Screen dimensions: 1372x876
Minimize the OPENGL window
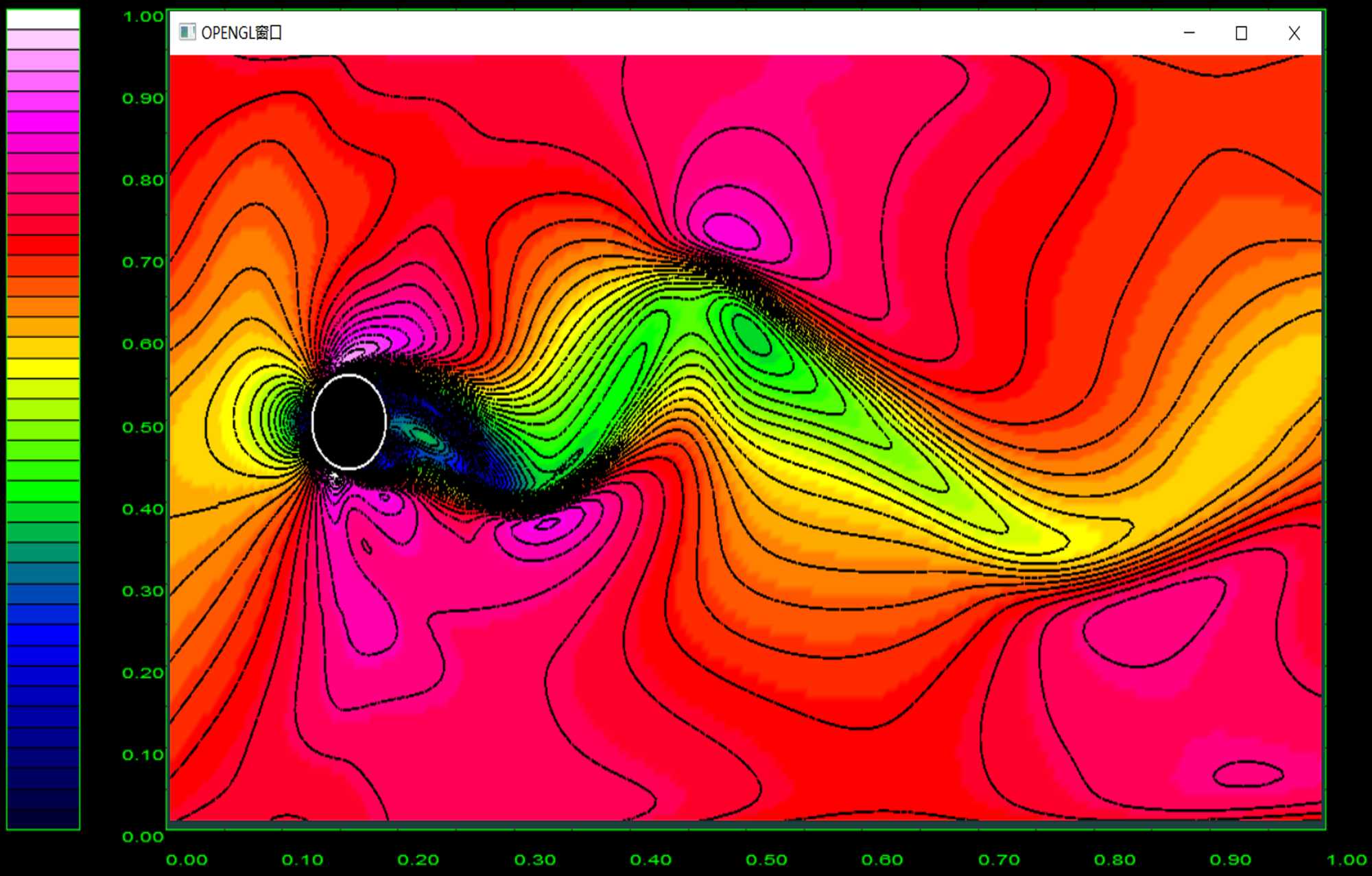(x=1190, y=33)
